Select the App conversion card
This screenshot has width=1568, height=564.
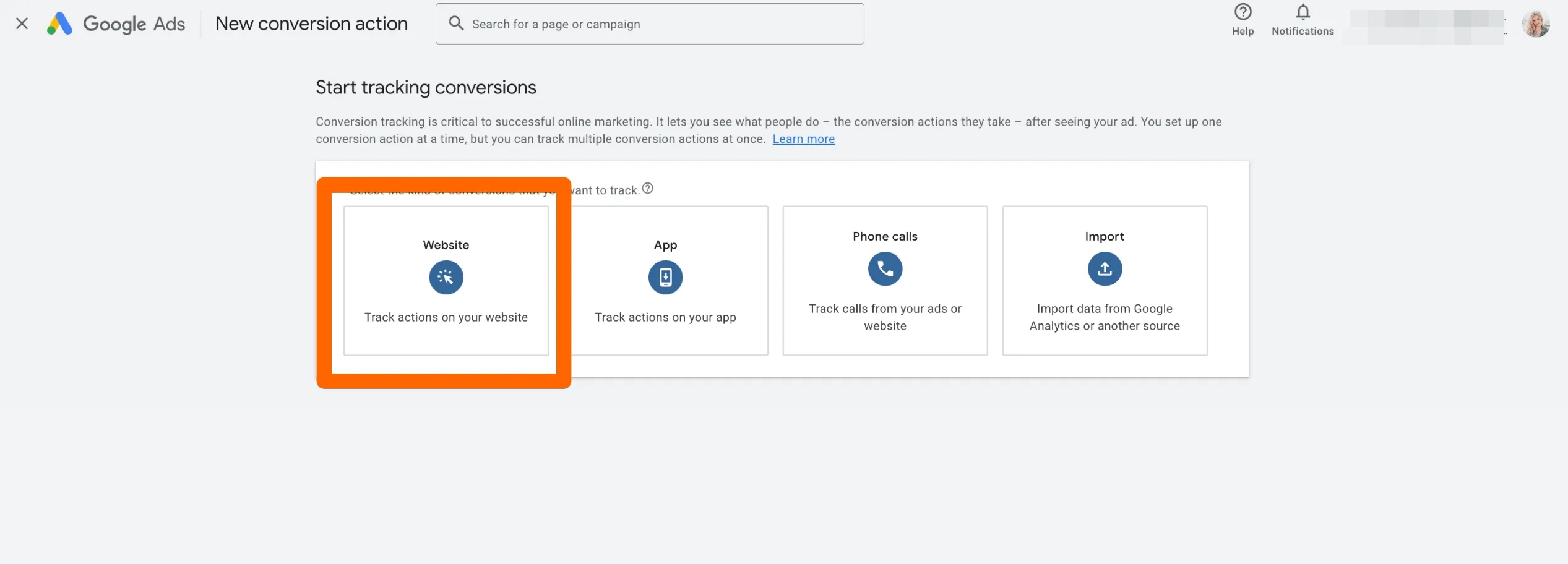click(x=666, y=281)
